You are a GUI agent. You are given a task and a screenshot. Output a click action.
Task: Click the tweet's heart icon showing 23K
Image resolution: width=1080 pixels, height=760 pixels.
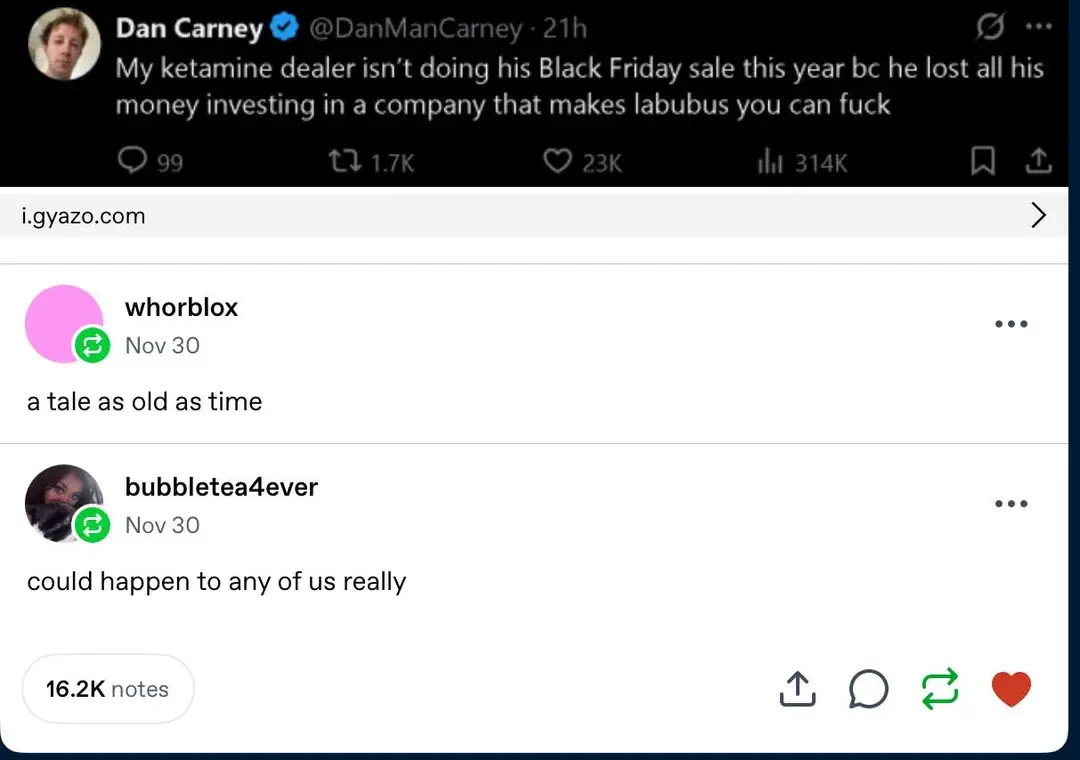point(557,162)
